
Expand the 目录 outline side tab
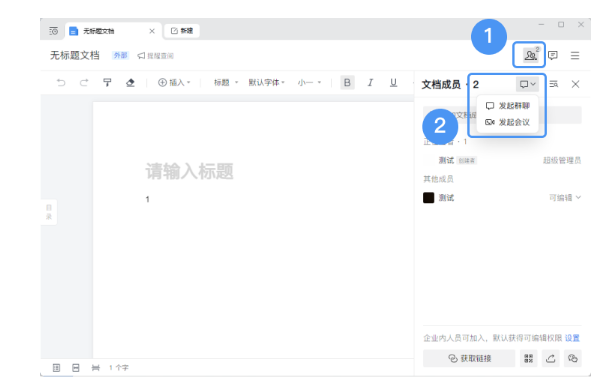click(49, 212)
